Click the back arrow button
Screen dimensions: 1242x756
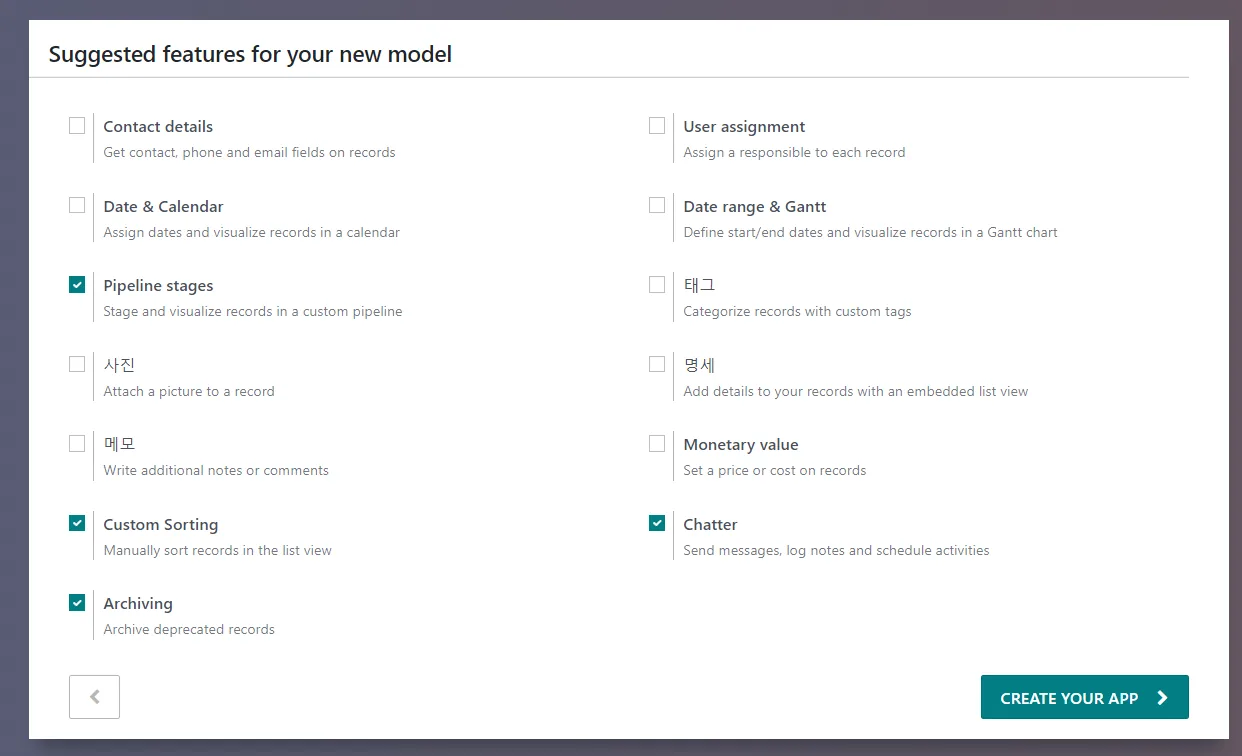pos(94,697)
